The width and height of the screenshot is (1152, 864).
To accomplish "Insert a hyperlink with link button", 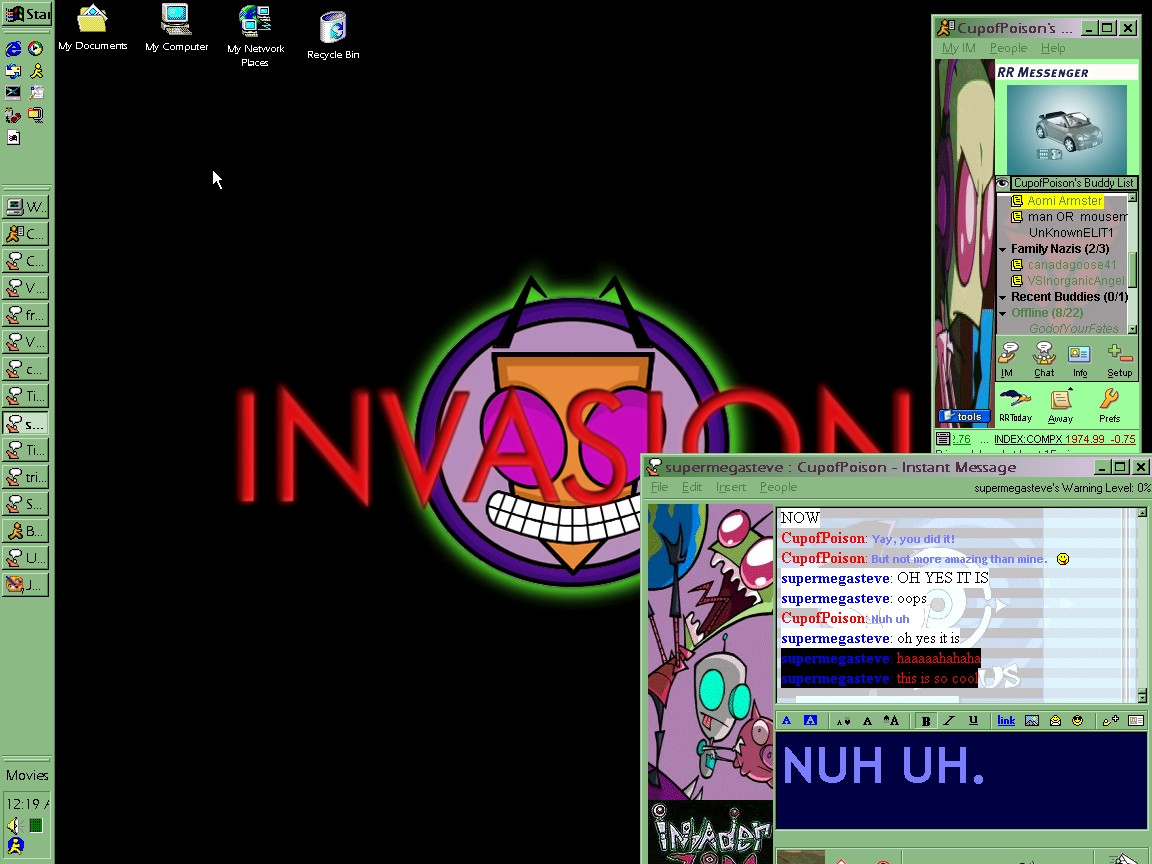I will [x=1006, y=721].
